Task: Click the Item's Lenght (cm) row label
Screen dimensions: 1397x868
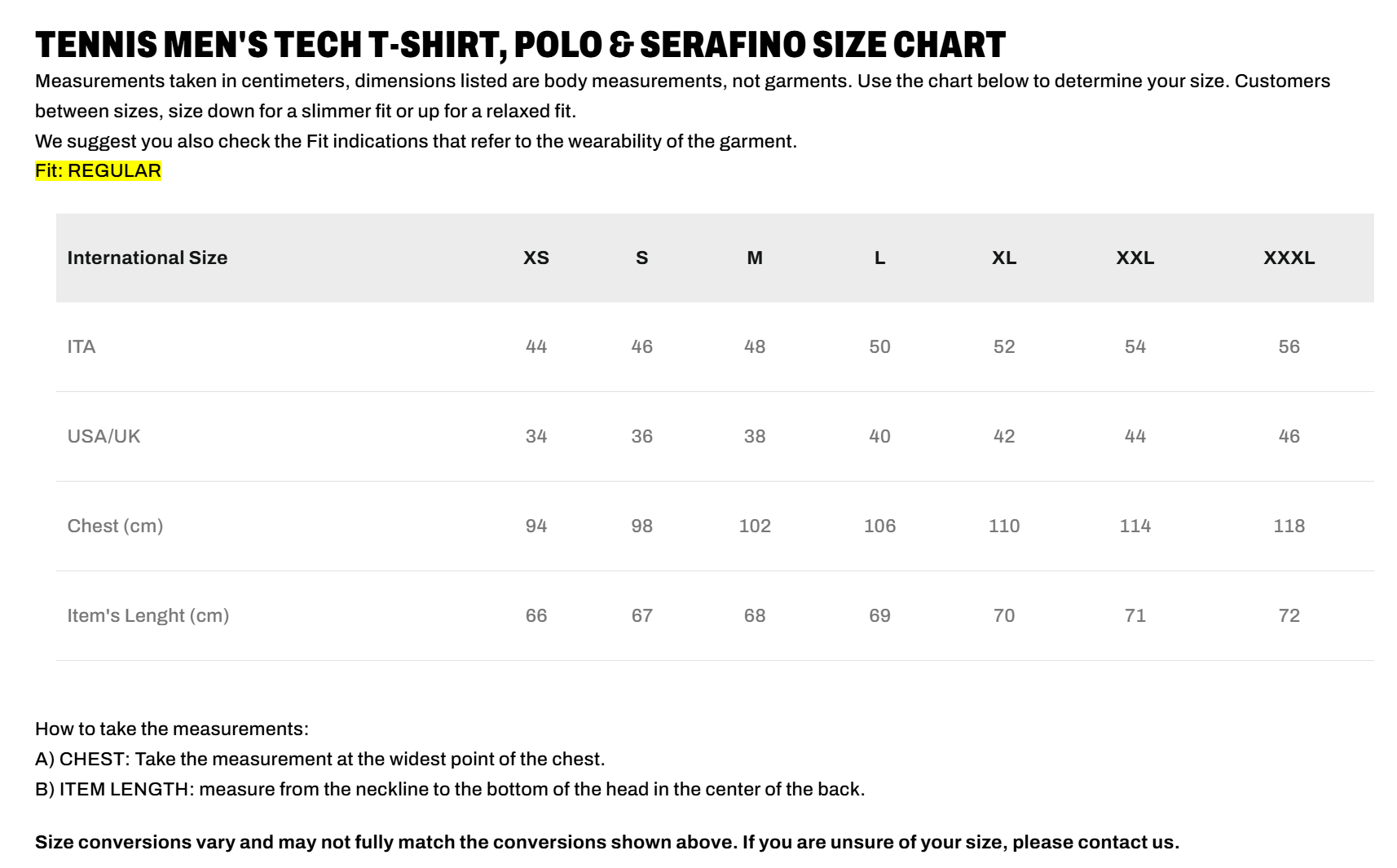Action: [148, 615]
